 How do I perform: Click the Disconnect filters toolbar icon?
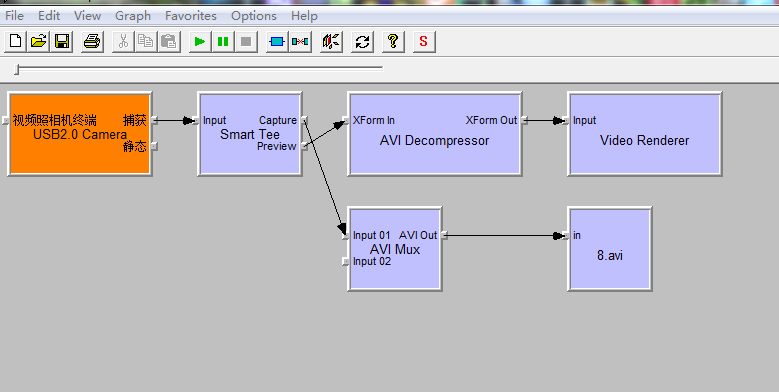coord(300,41)
